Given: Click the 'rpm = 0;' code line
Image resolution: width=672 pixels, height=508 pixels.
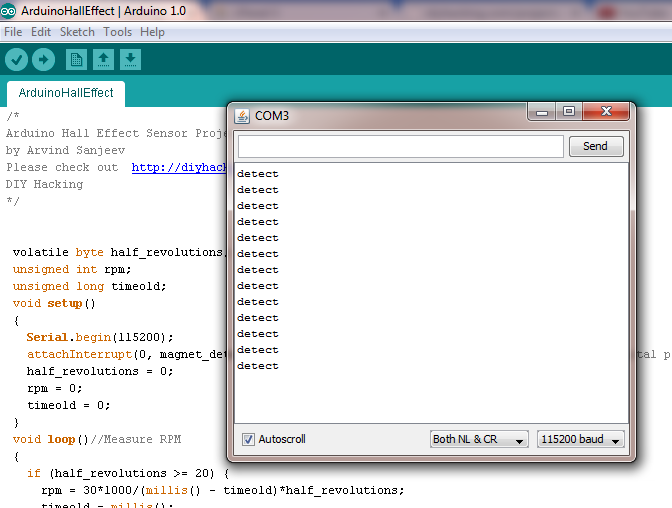Looking at the screenshot, I should point(54,388).
